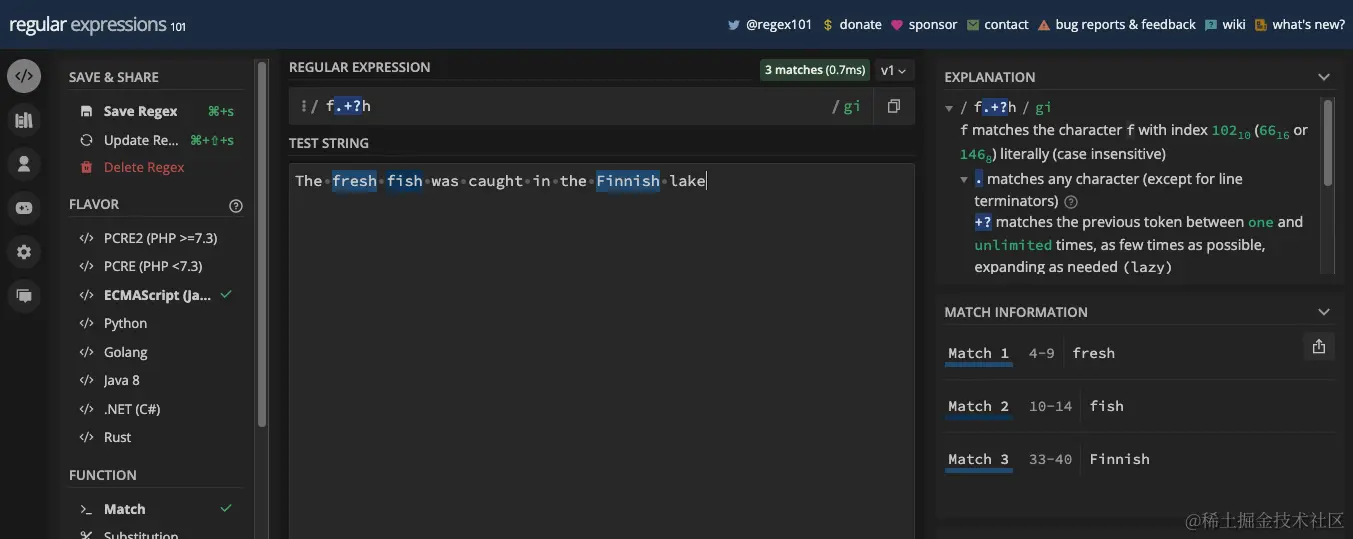Click the flavor help question mark icon

coord(236,206)
